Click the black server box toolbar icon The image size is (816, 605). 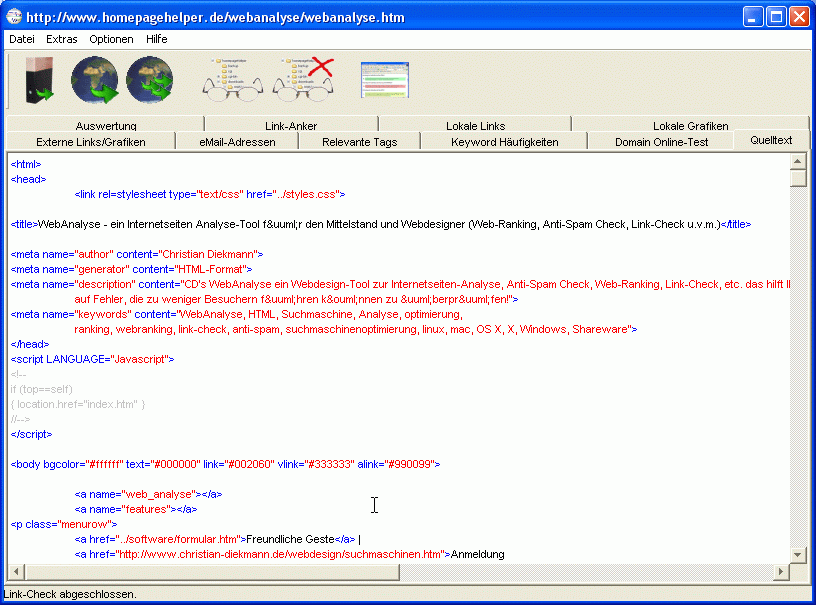point(40,80)
